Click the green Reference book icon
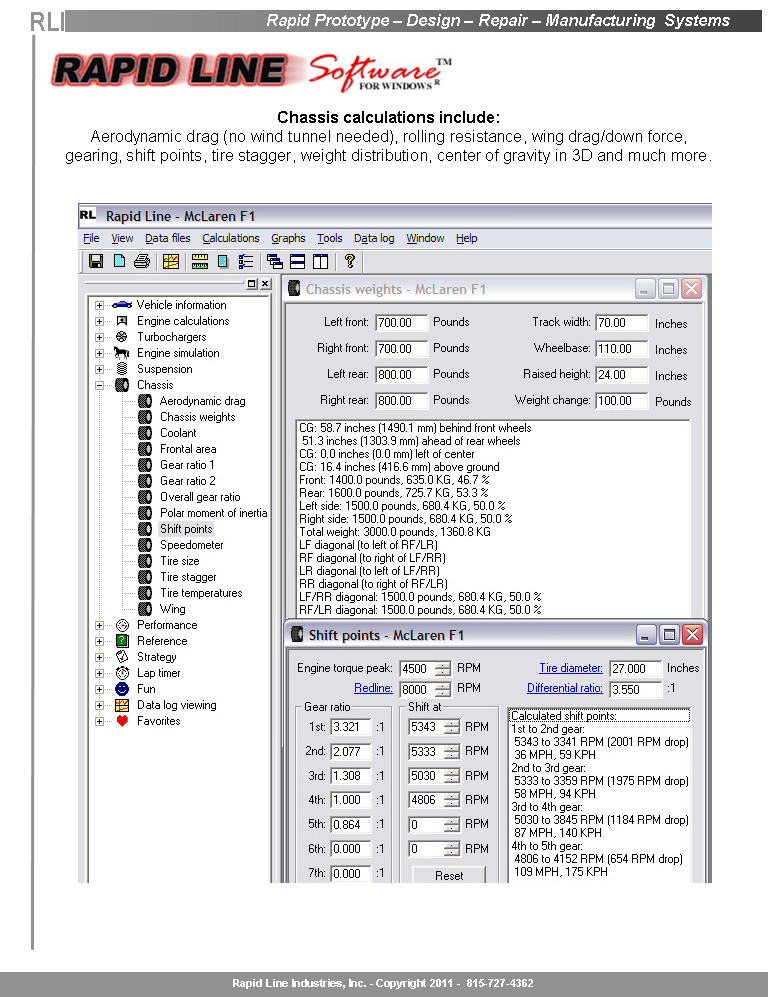 coord(122,641)
